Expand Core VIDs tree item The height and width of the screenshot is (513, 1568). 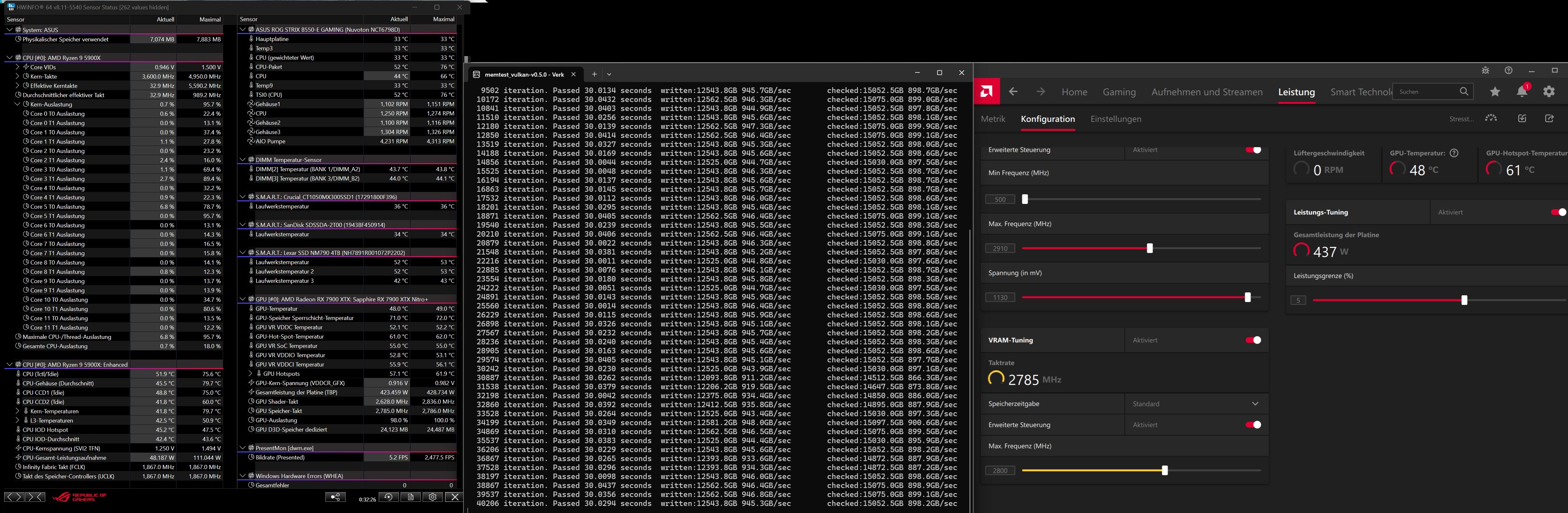17,67
